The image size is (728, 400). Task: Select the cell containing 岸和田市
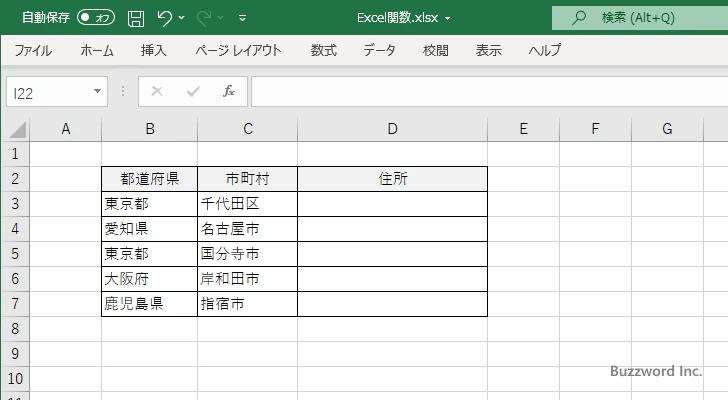(x=247, y=279)
